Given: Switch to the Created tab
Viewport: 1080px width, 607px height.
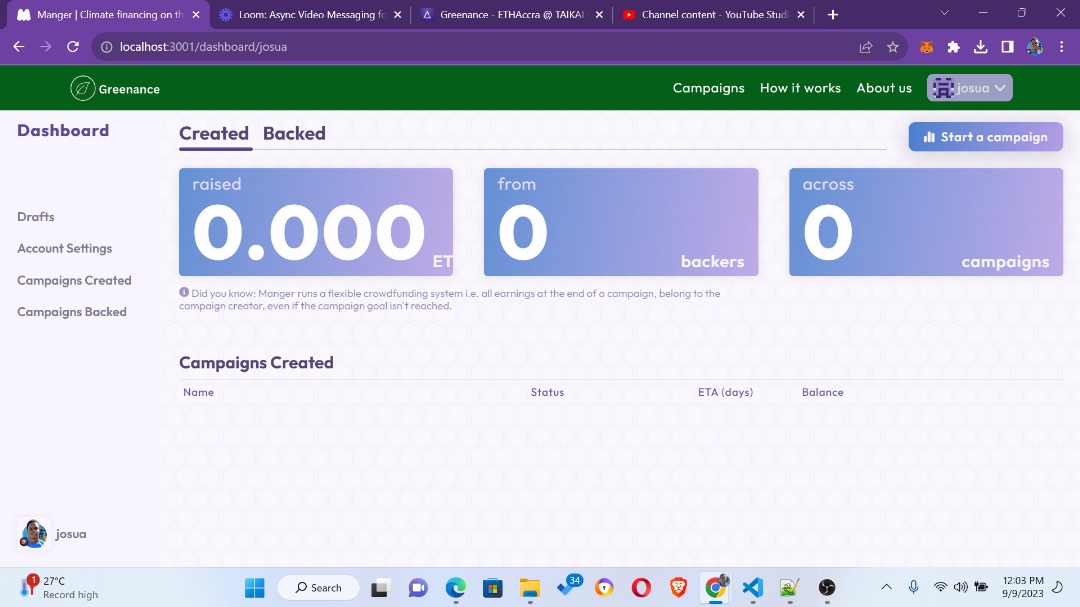Looking at the screenshot, I should [x=214, y=134].
